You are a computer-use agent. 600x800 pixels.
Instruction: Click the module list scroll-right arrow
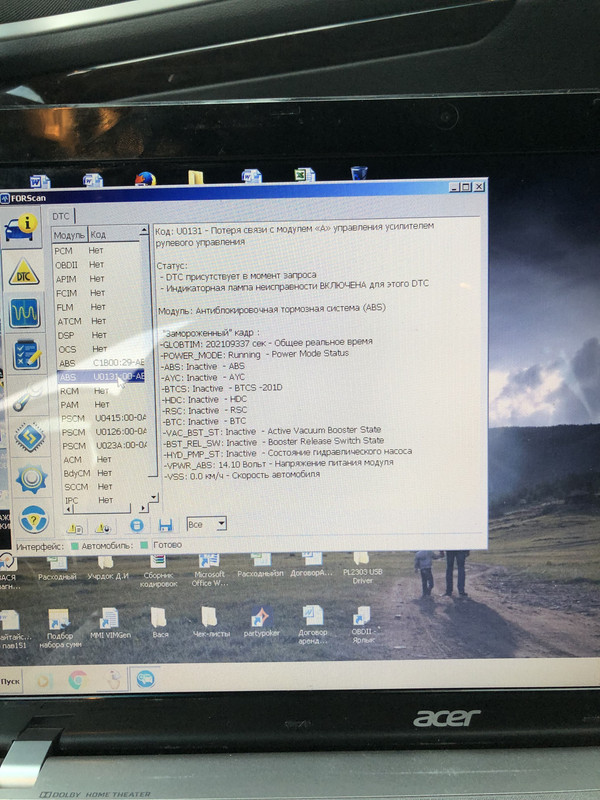(143, 508)
